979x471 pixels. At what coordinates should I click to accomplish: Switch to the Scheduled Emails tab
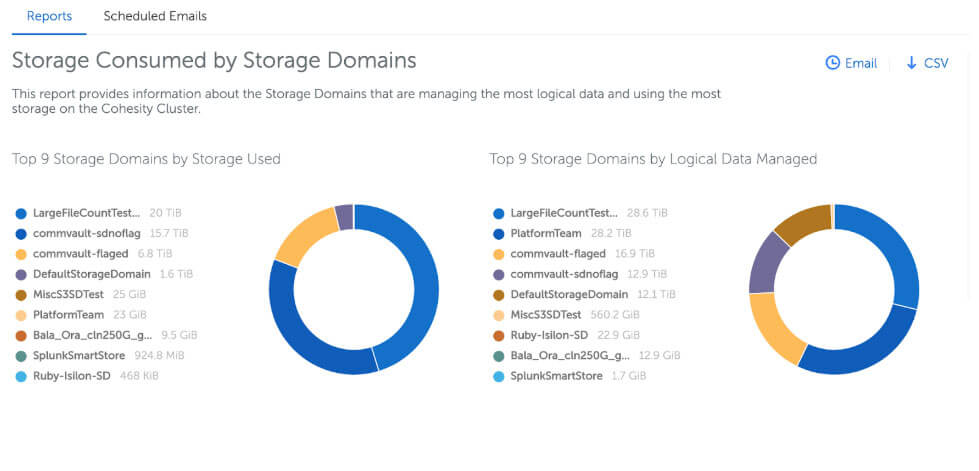(x=155, y=16)
